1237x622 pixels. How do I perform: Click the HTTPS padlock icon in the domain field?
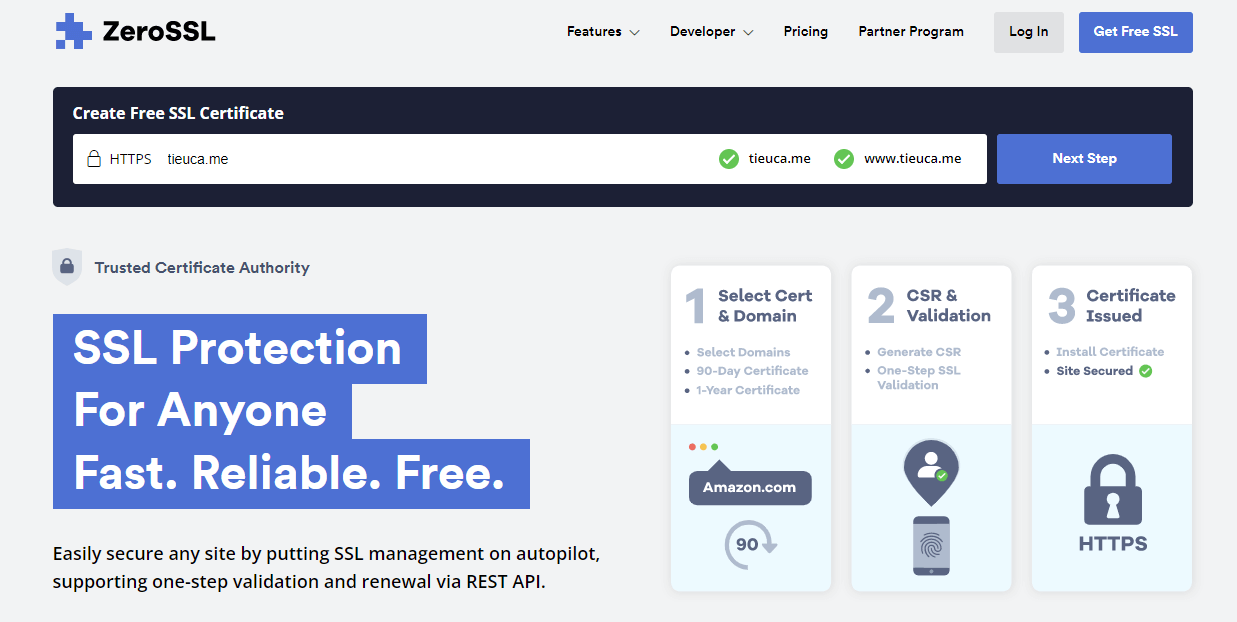point(94,159)
